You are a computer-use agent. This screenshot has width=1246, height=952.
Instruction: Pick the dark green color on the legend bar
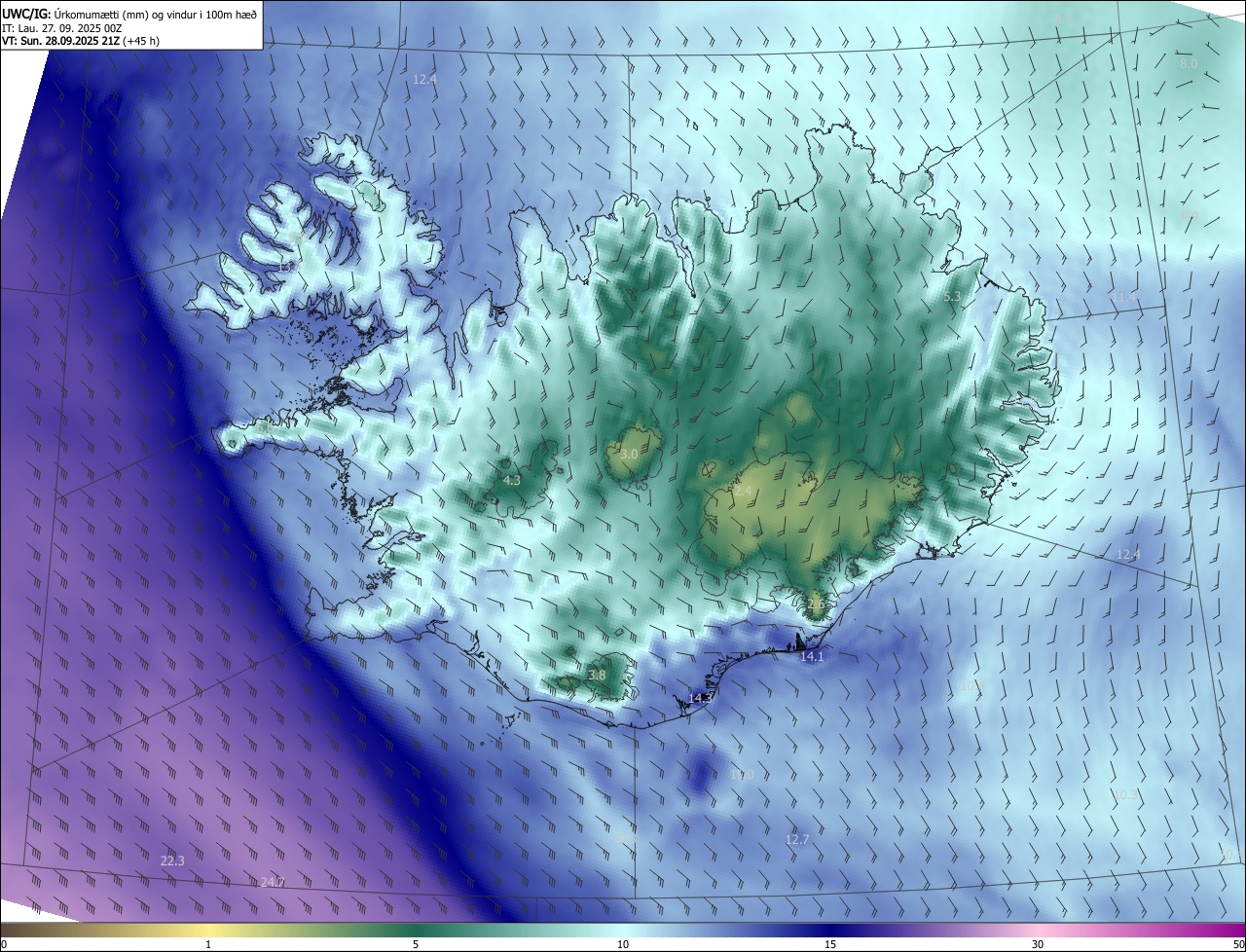416,930
